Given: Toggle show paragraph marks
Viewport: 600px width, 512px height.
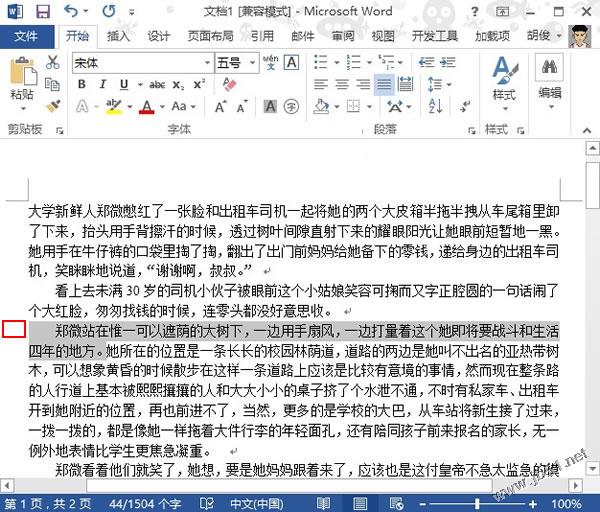Looking at the screenshot, I should point(465,106).
